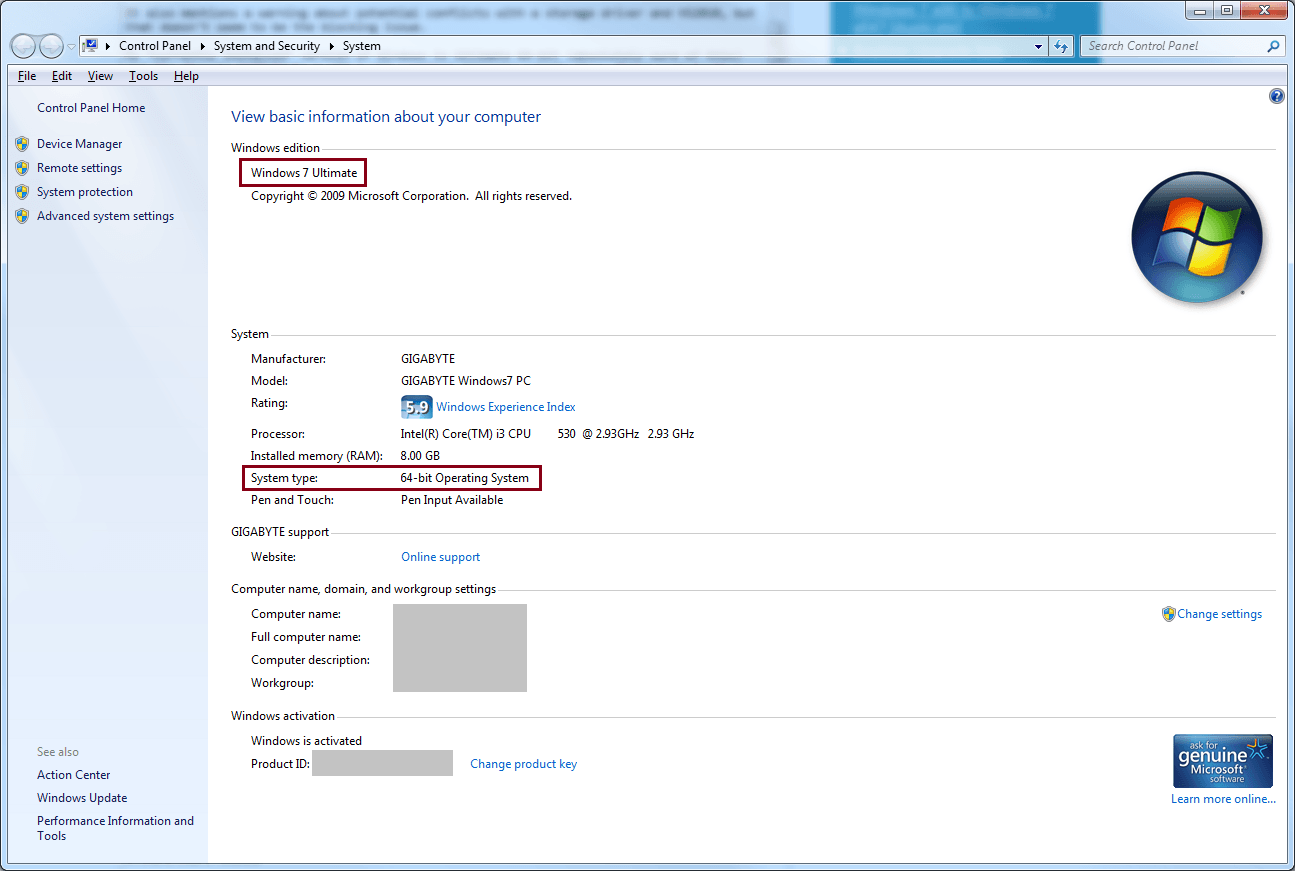Image resolution: width=1295 pixels, height=871 pixels.
Task: Open Performance Information and Tools link
Action: click(116, 828)
